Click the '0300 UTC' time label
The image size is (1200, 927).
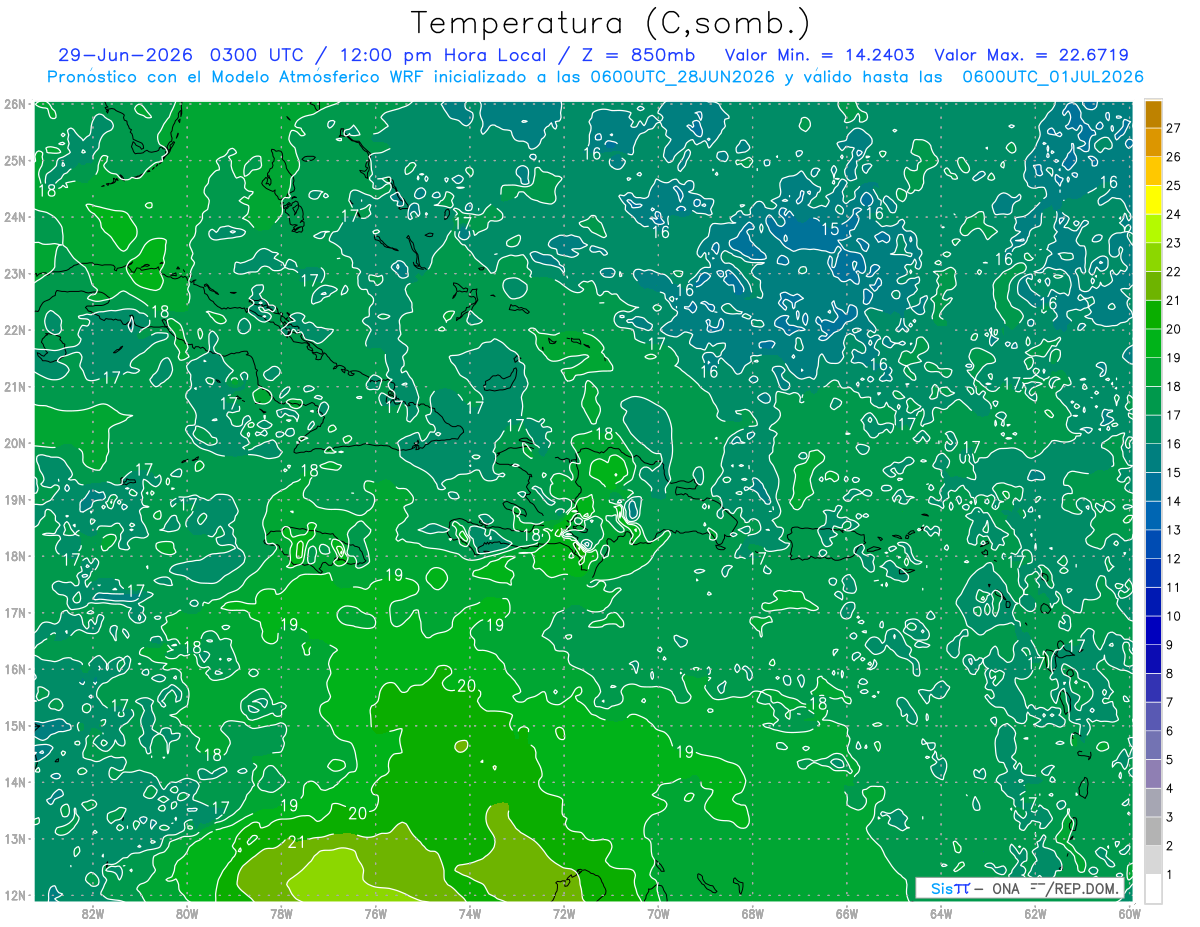click(258, 55)
